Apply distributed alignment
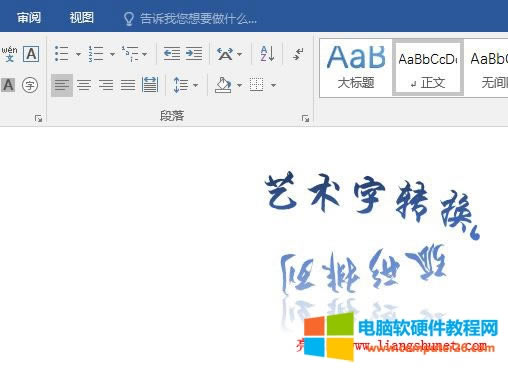 tap(150, 85)
